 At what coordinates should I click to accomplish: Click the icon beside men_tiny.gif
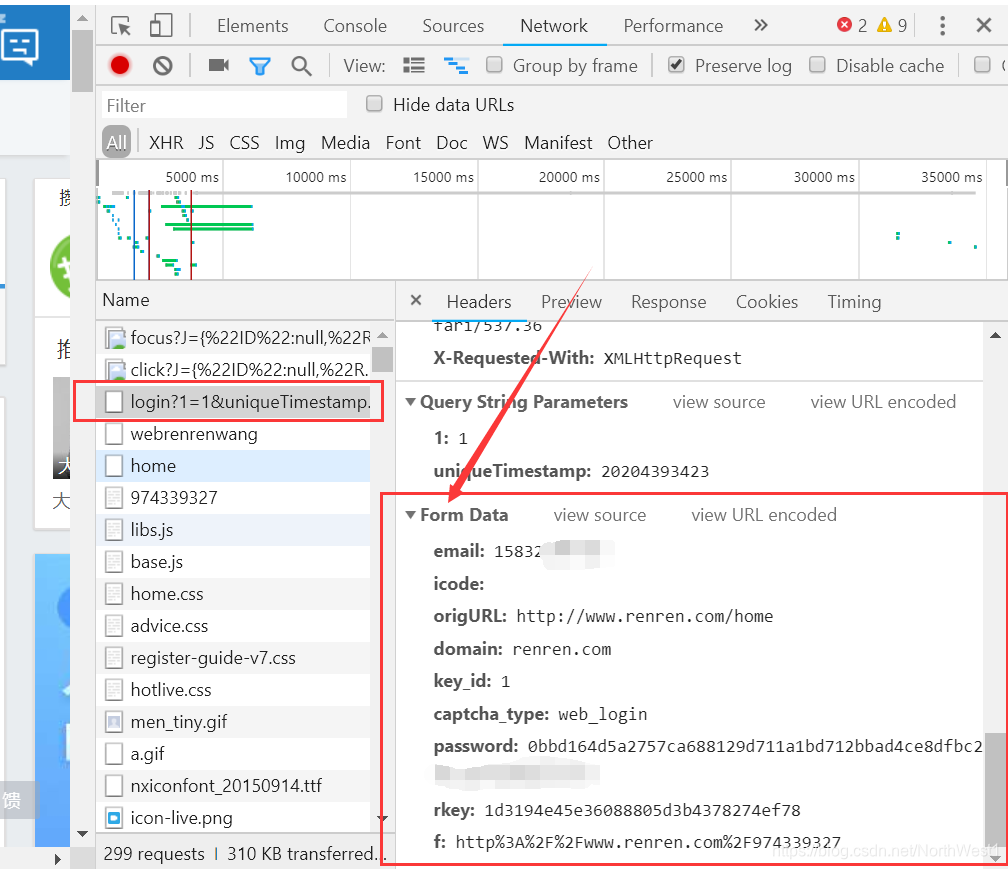114,722
